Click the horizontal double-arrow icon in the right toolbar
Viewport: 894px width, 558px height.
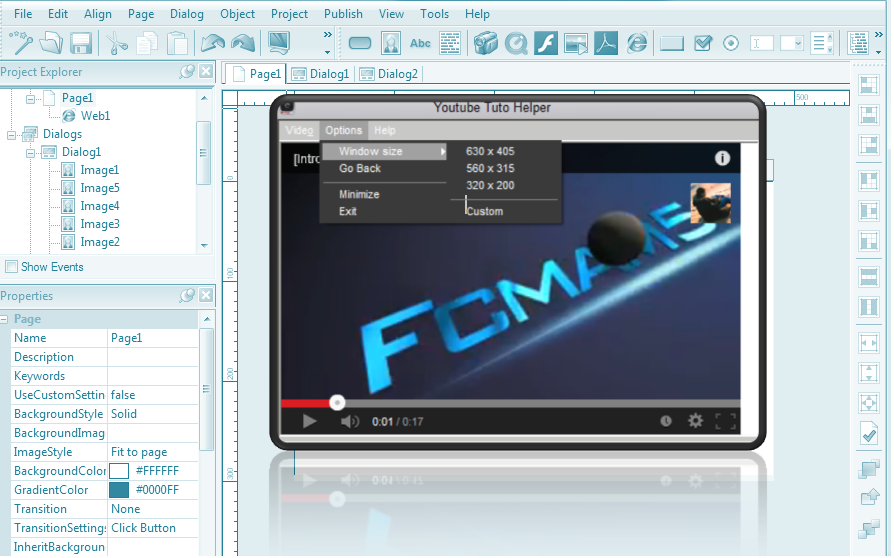pyautogui.click(x=869, y=343)
